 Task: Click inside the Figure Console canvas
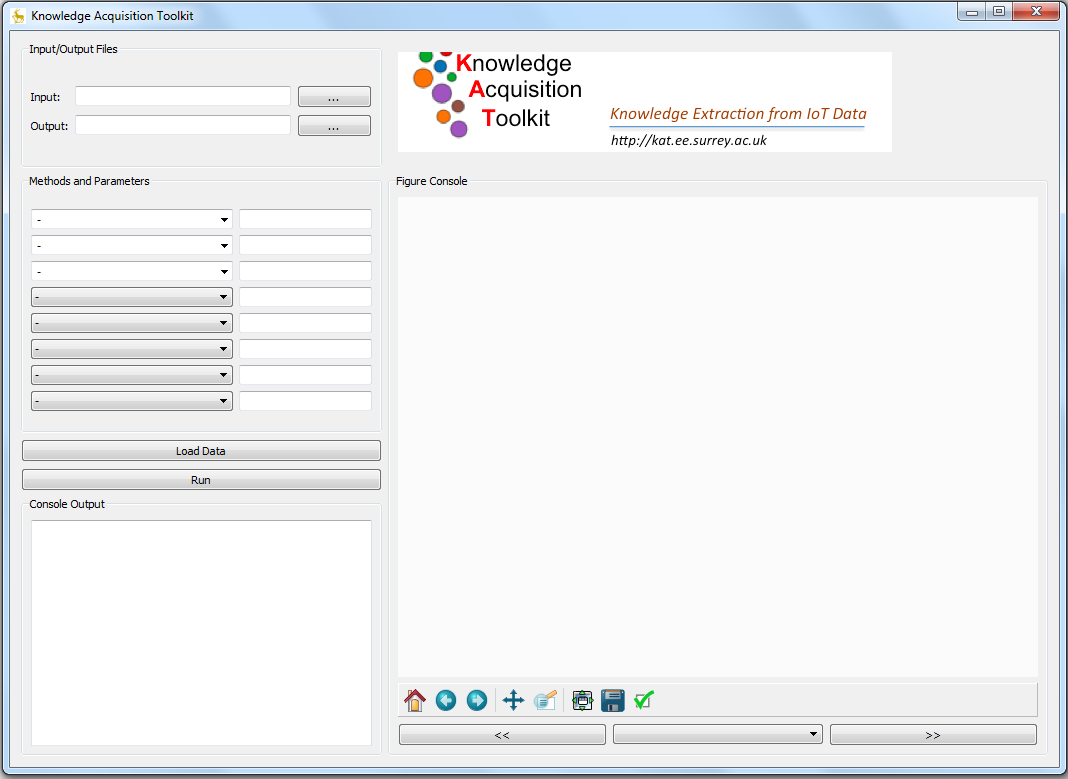pos(717,437)
